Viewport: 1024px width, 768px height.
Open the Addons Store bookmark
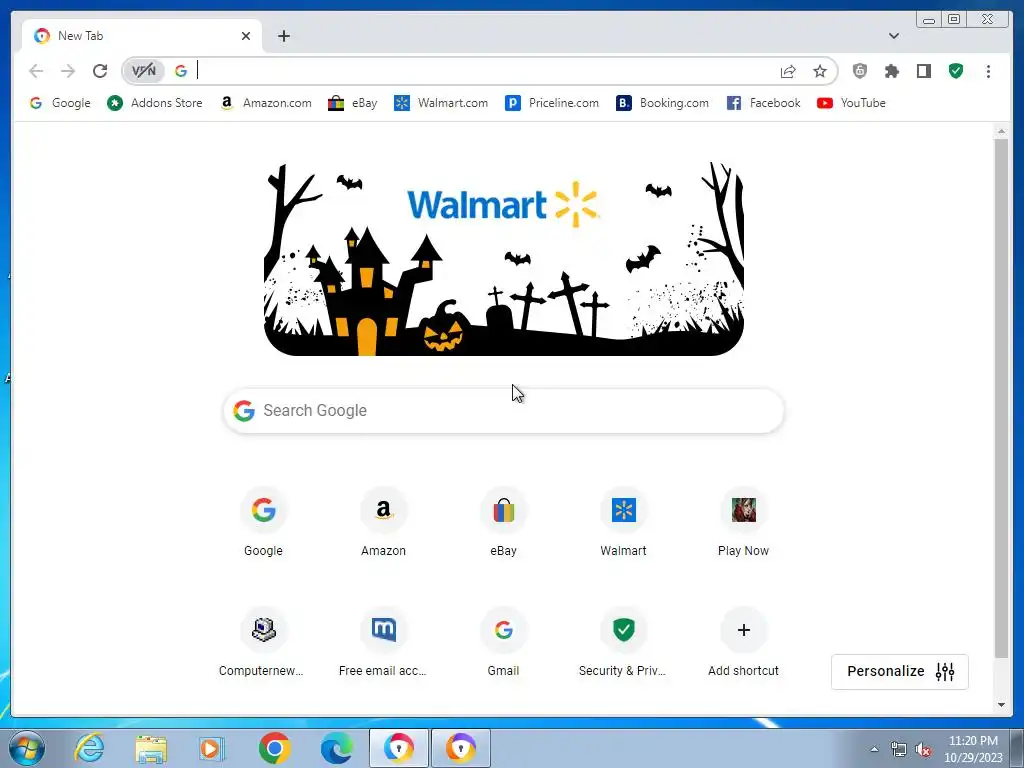(155, 103)
